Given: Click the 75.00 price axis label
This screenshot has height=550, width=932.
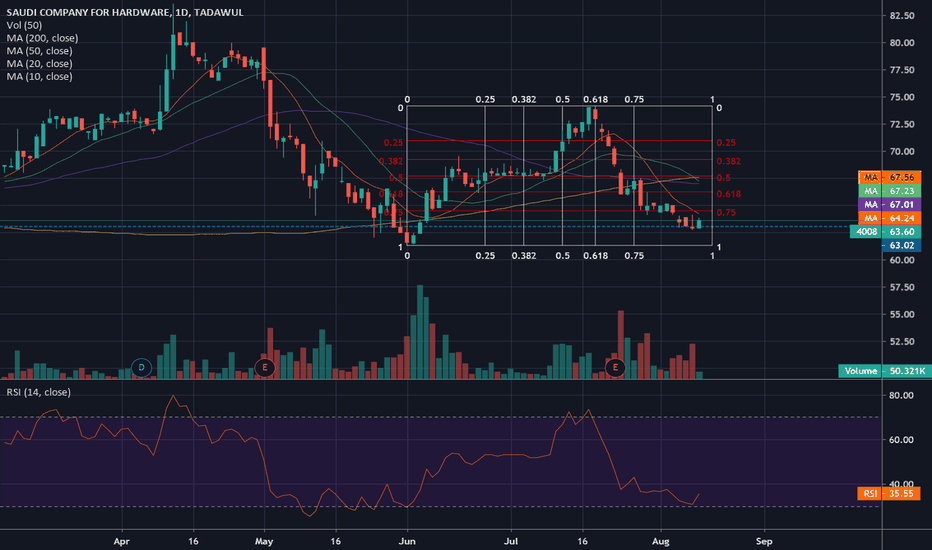Looking at the screenshot, I should click(902, 97).
